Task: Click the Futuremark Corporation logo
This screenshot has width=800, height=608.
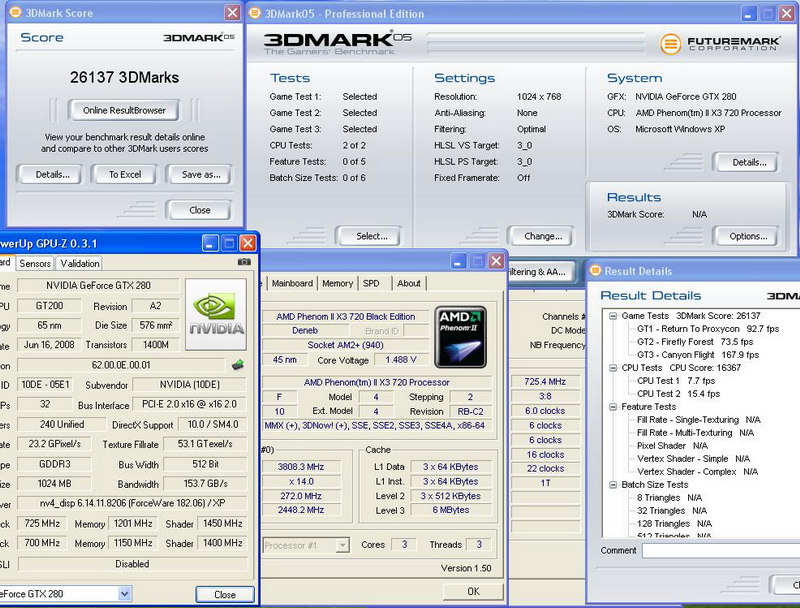Action: click(720, 44)
